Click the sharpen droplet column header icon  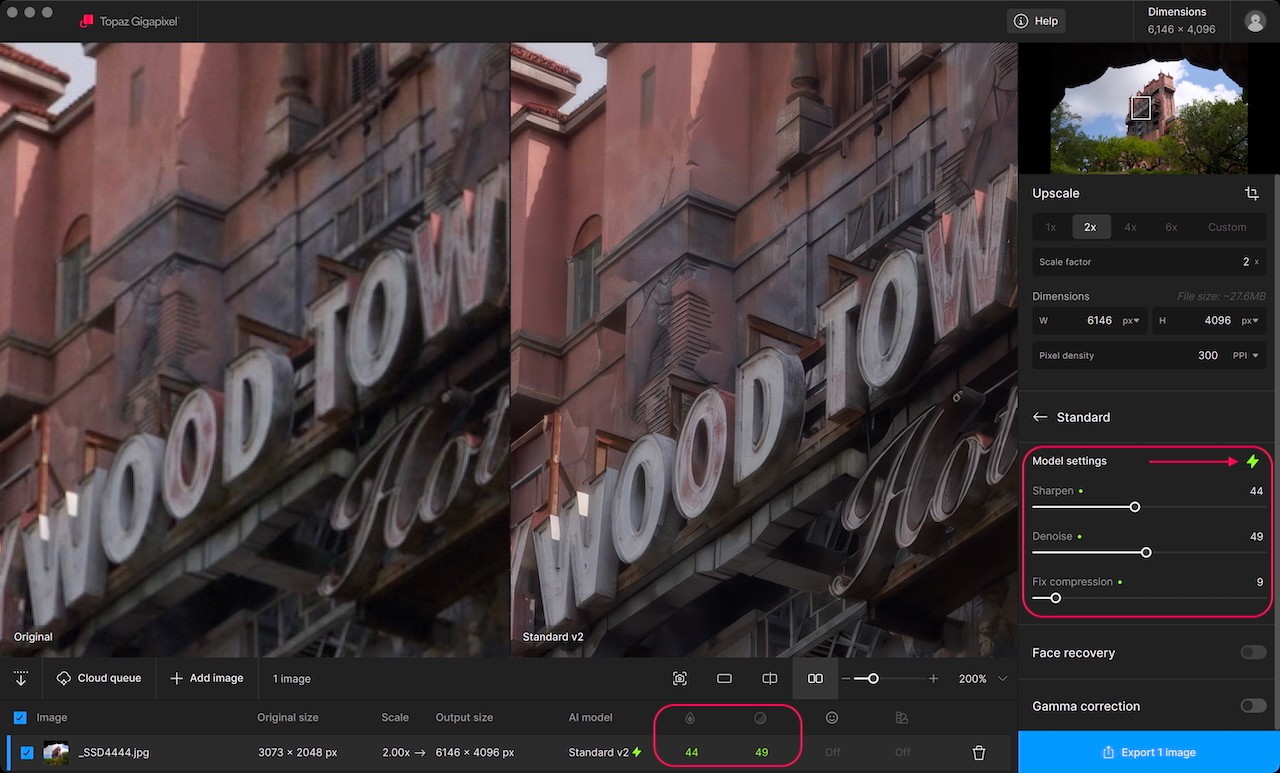click(x=690, y=717)
